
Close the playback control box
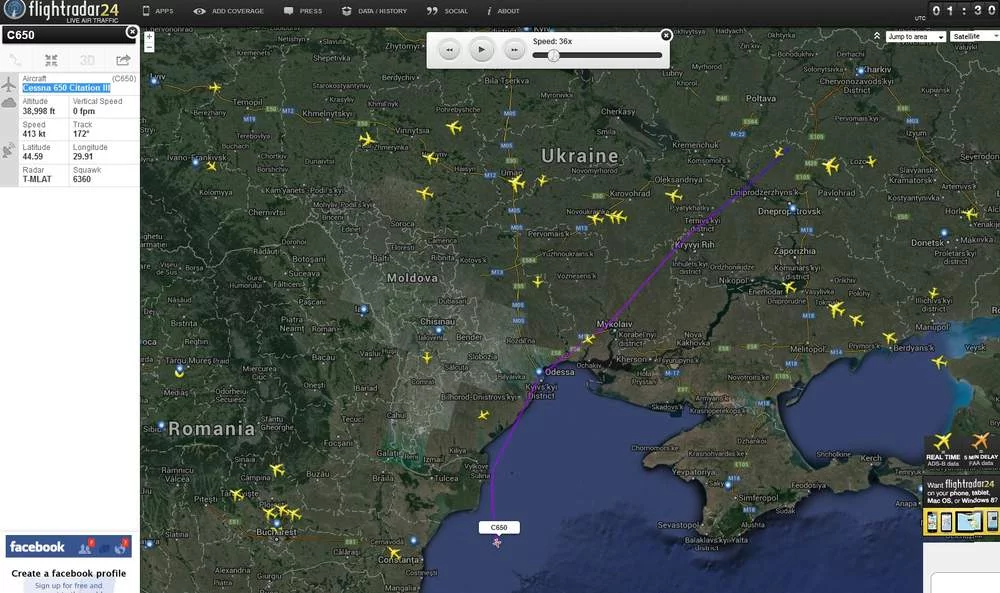click(666, 35)
